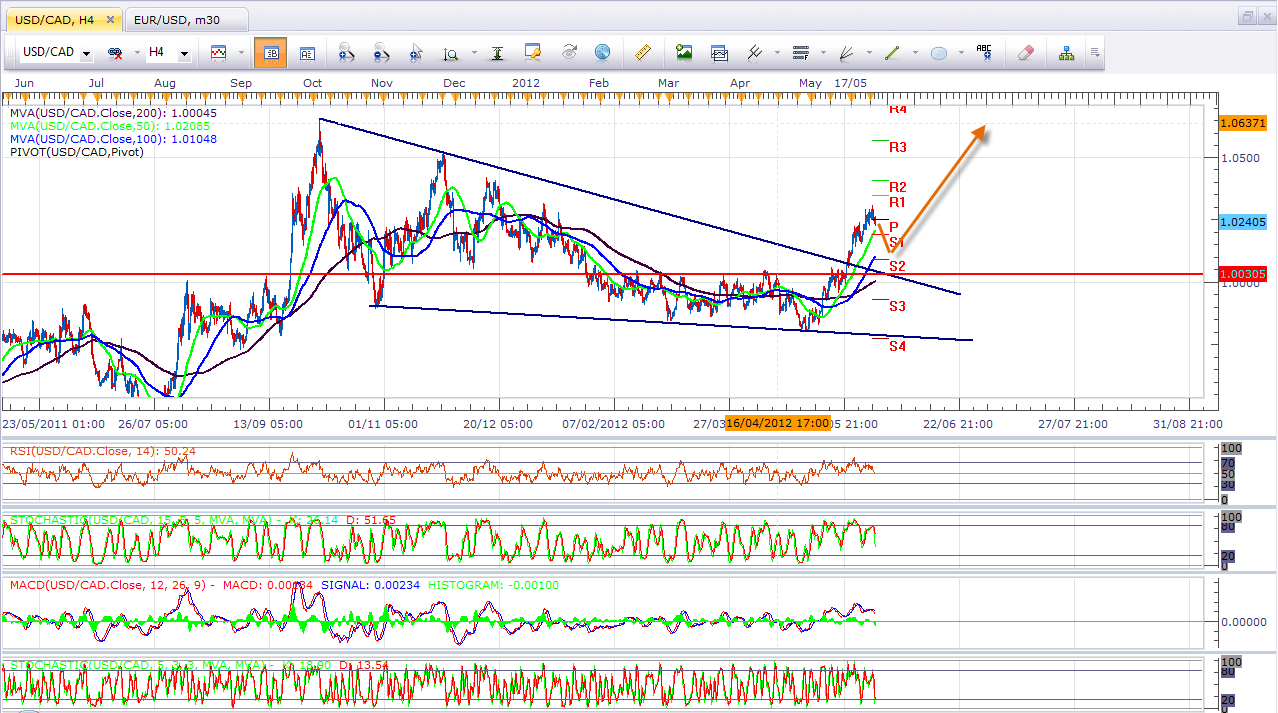Expand the ellipse shape dropdown arrow

961,53
